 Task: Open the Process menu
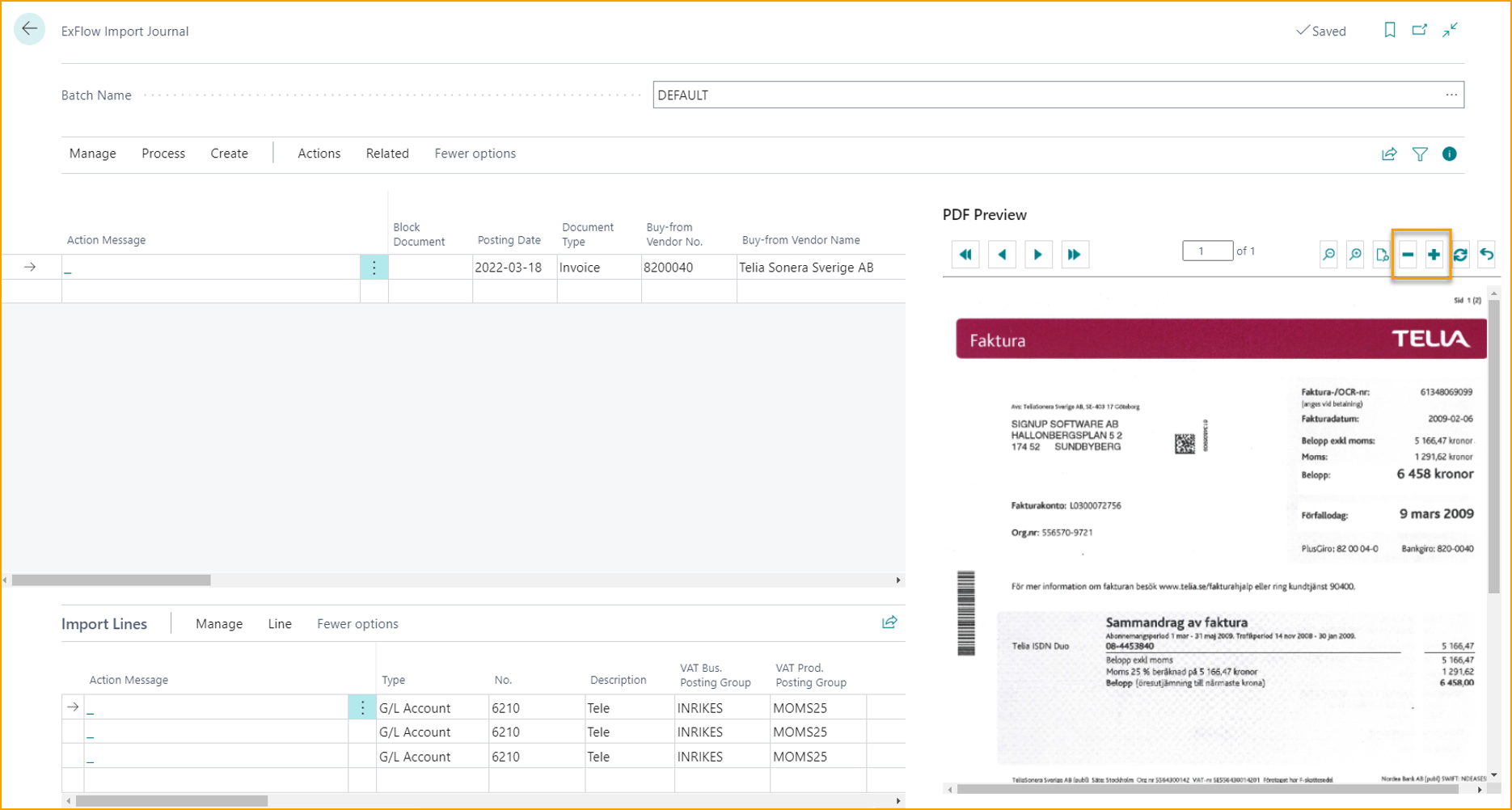click(163, 154)
